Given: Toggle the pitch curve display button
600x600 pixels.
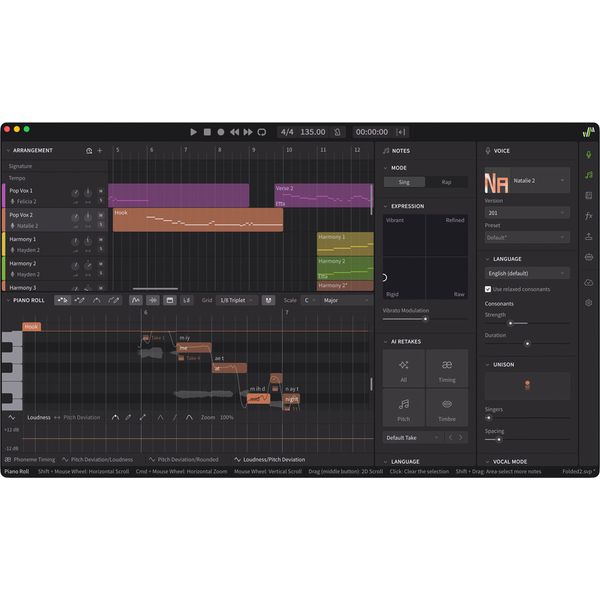Looking at the screenshot, I should pyautogui.click(x=136, y=300).
